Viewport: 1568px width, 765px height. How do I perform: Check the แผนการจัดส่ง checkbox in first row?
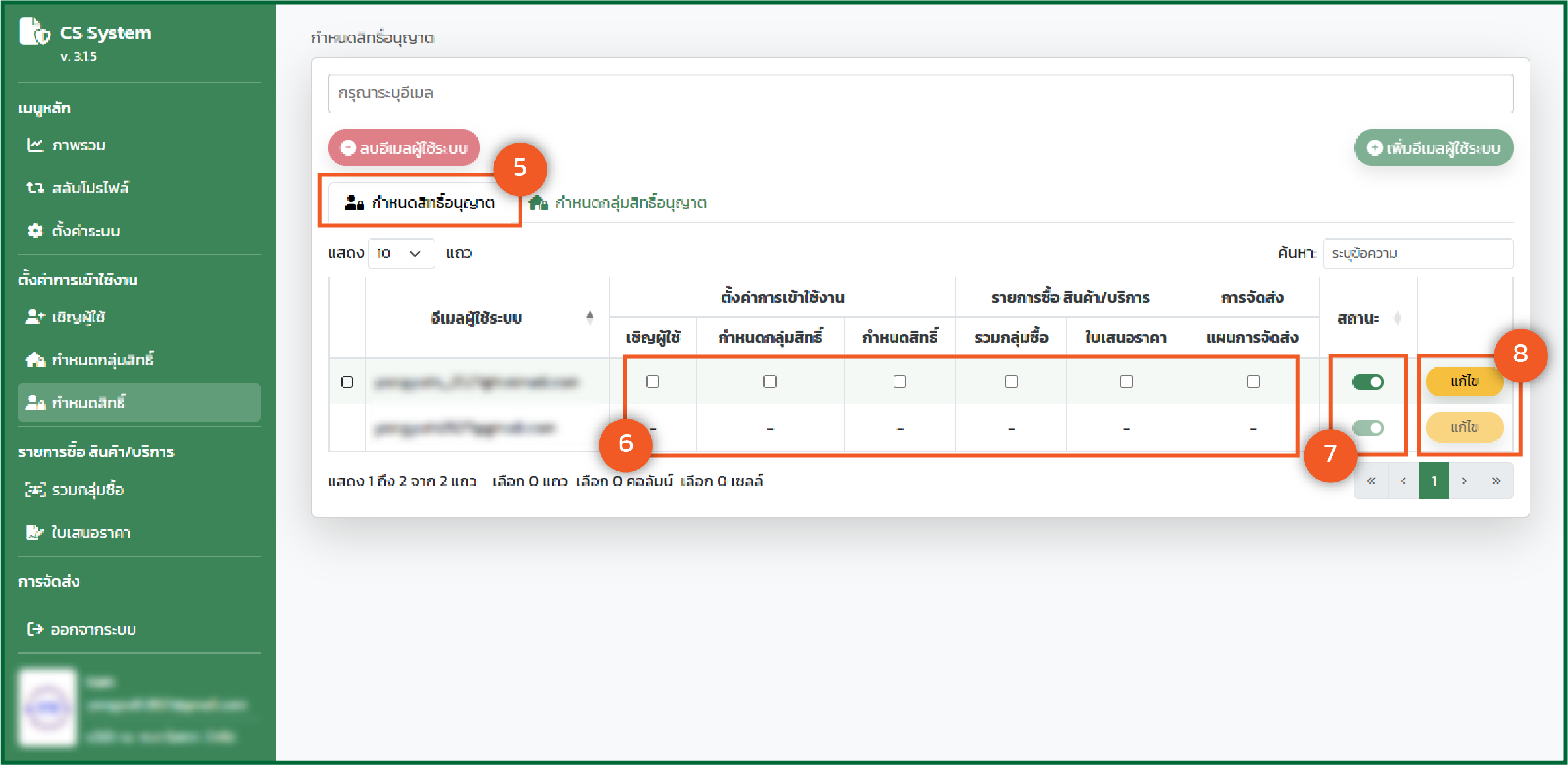[x=1253, y=382]
